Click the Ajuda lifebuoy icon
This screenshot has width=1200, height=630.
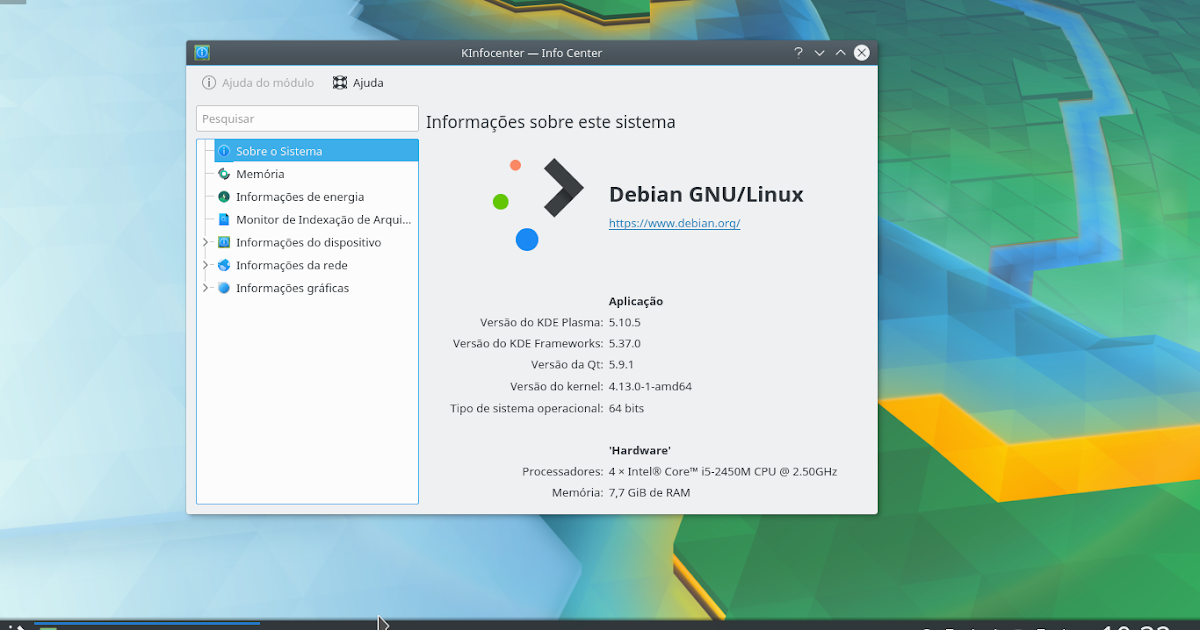[340, 83]
